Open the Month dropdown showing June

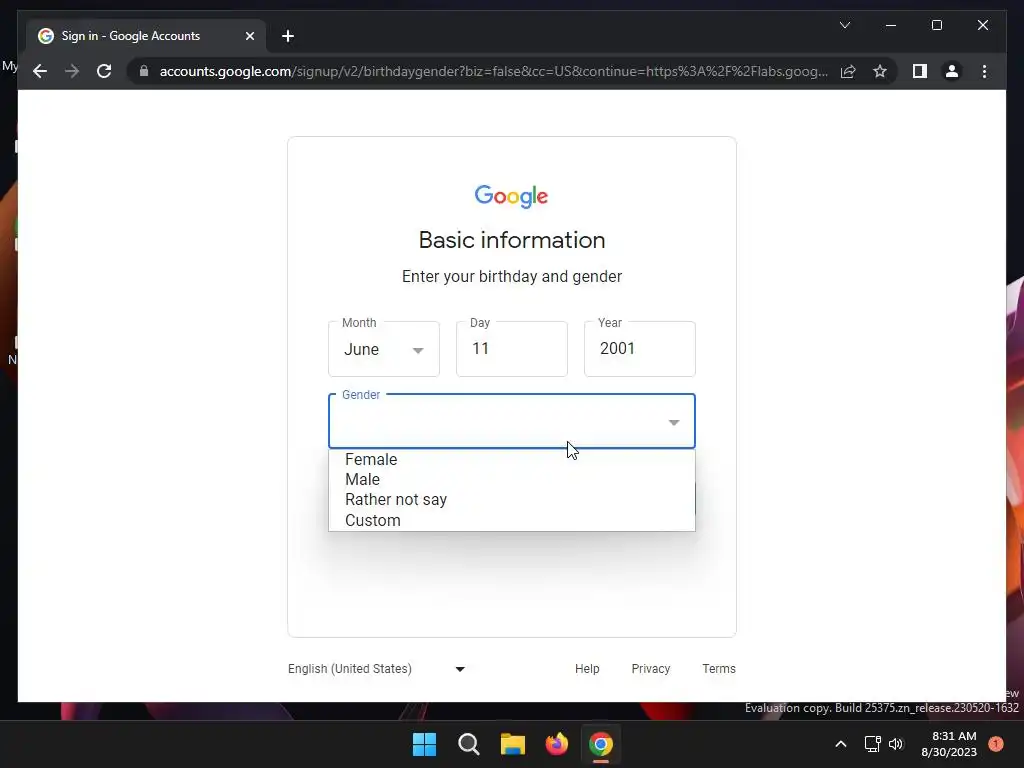tap(384, 349)
